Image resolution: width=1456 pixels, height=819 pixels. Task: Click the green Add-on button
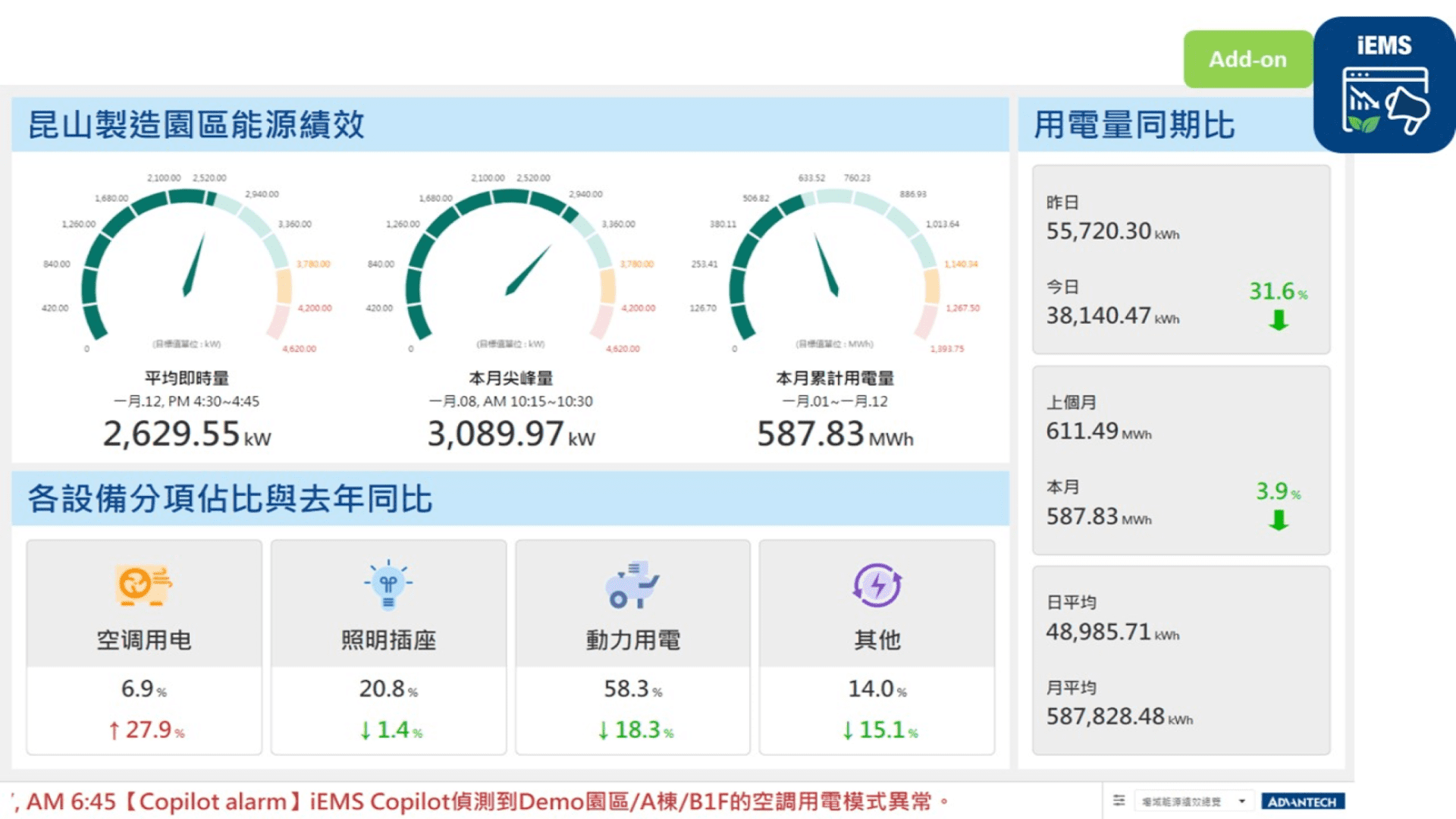click(x=1248, y=59)
